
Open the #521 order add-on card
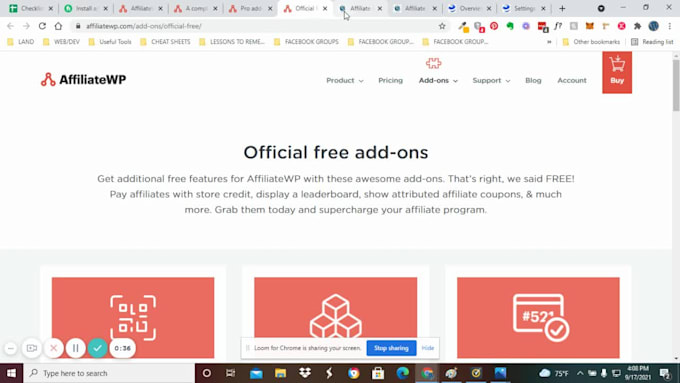point(538,318)
